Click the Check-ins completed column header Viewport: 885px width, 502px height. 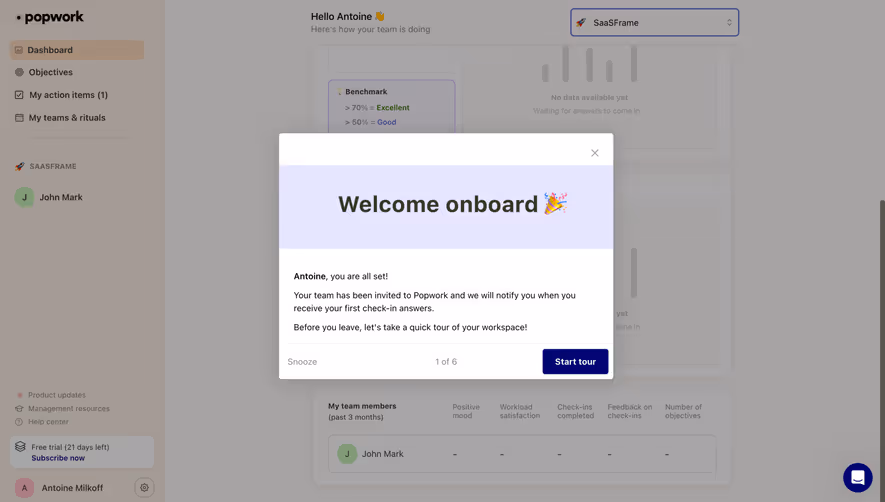click(x=576, y=411)
